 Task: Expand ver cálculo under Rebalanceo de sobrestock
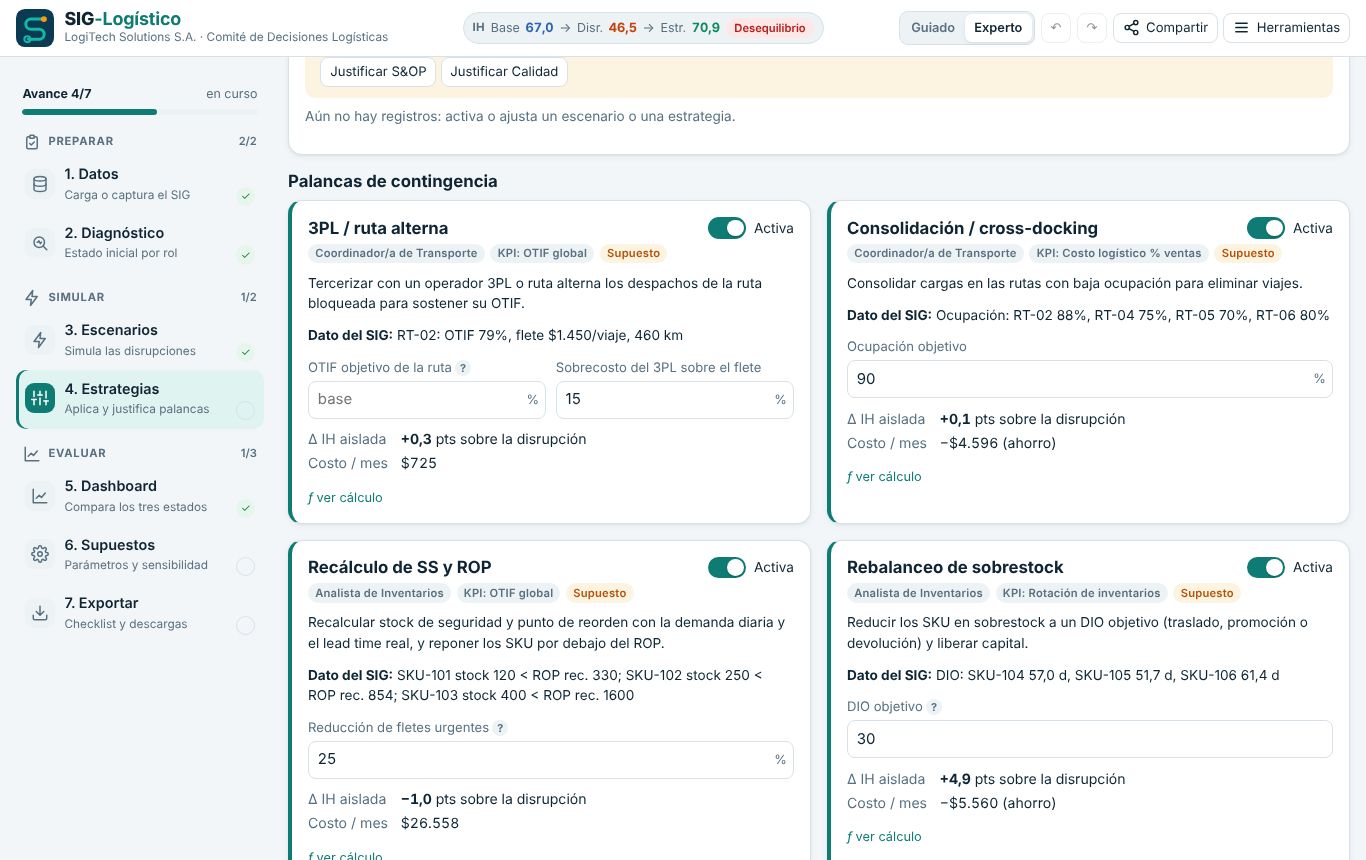pyautogui.click(x=884, y=836)
